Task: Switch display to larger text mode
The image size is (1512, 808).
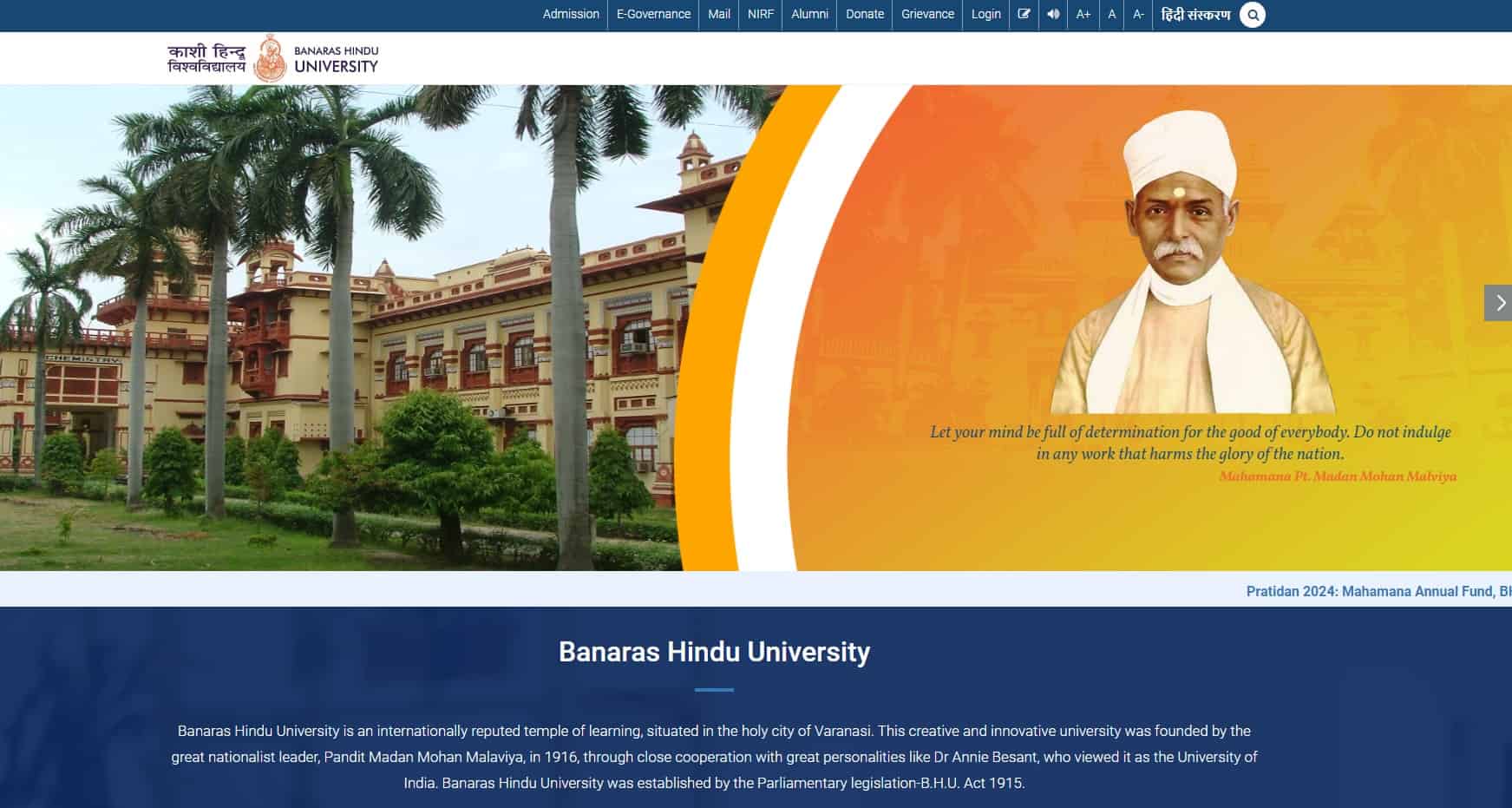Action: 1083,15
